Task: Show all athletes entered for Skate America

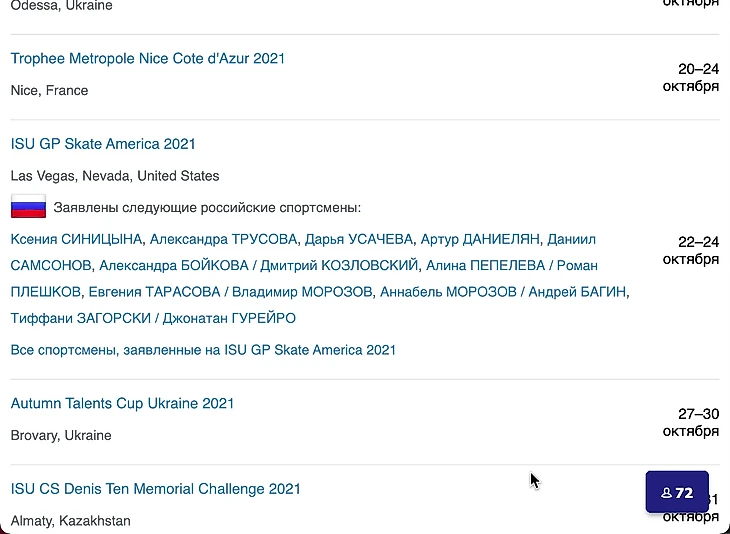Action: click(x=203, y=350)
